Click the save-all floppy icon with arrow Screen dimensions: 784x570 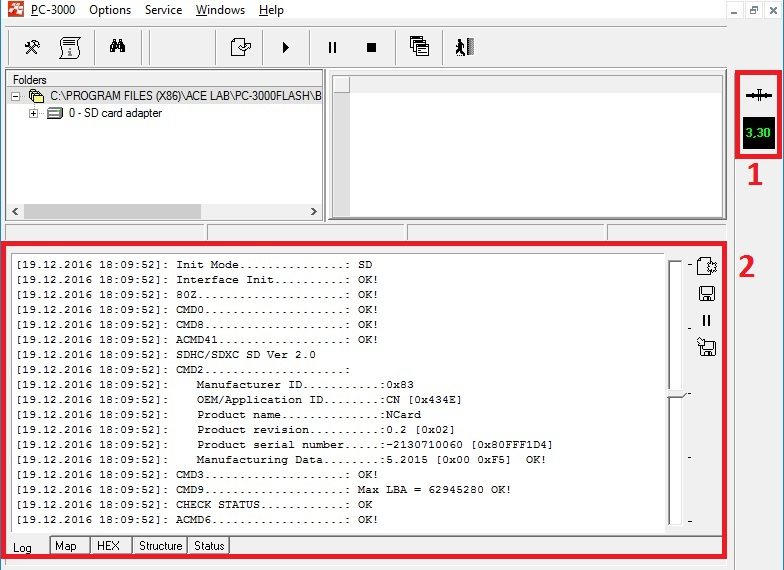coord(706,346)
